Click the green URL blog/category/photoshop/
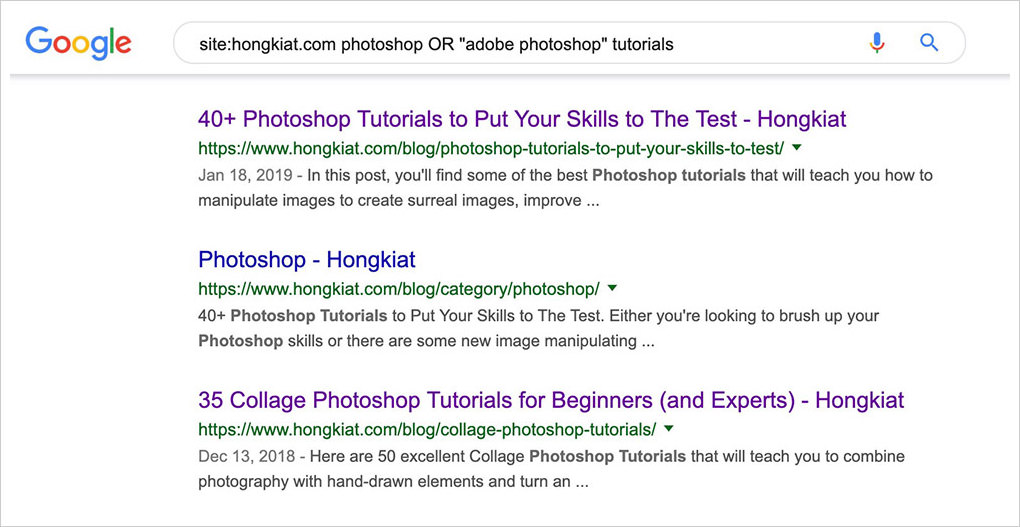This screenshot has width=1020, height=527. pyautogui.click(x=399, y=289)
